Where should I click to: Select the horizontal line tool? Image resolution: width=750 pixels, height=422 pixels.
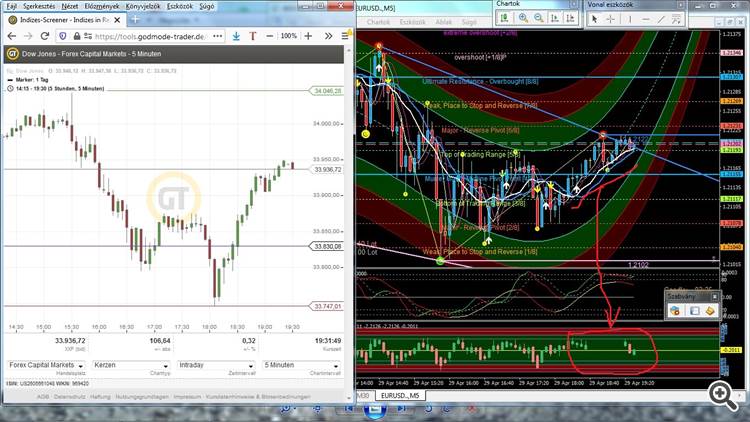pos(646,19)
